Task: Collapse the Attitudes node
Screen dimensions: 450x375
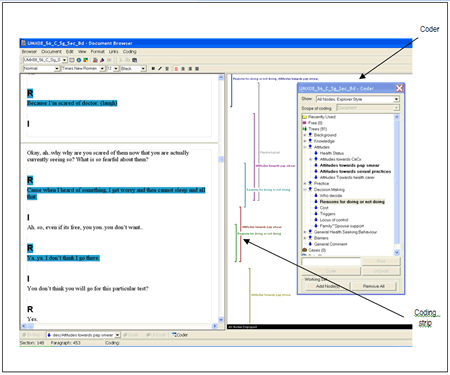Action: coord(305,147)
